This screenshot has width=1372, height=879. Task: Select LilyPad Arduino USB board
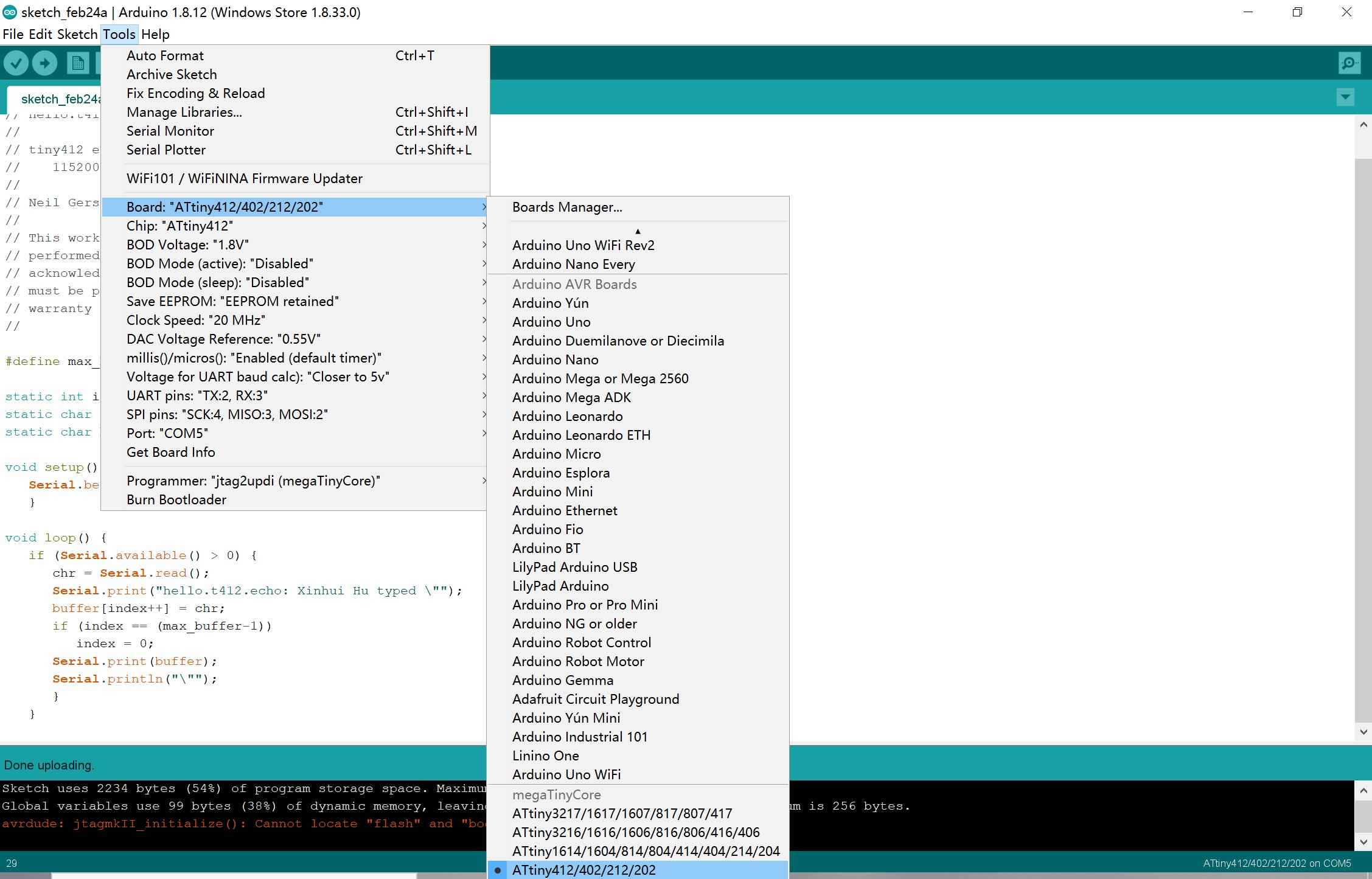point(638,567)
